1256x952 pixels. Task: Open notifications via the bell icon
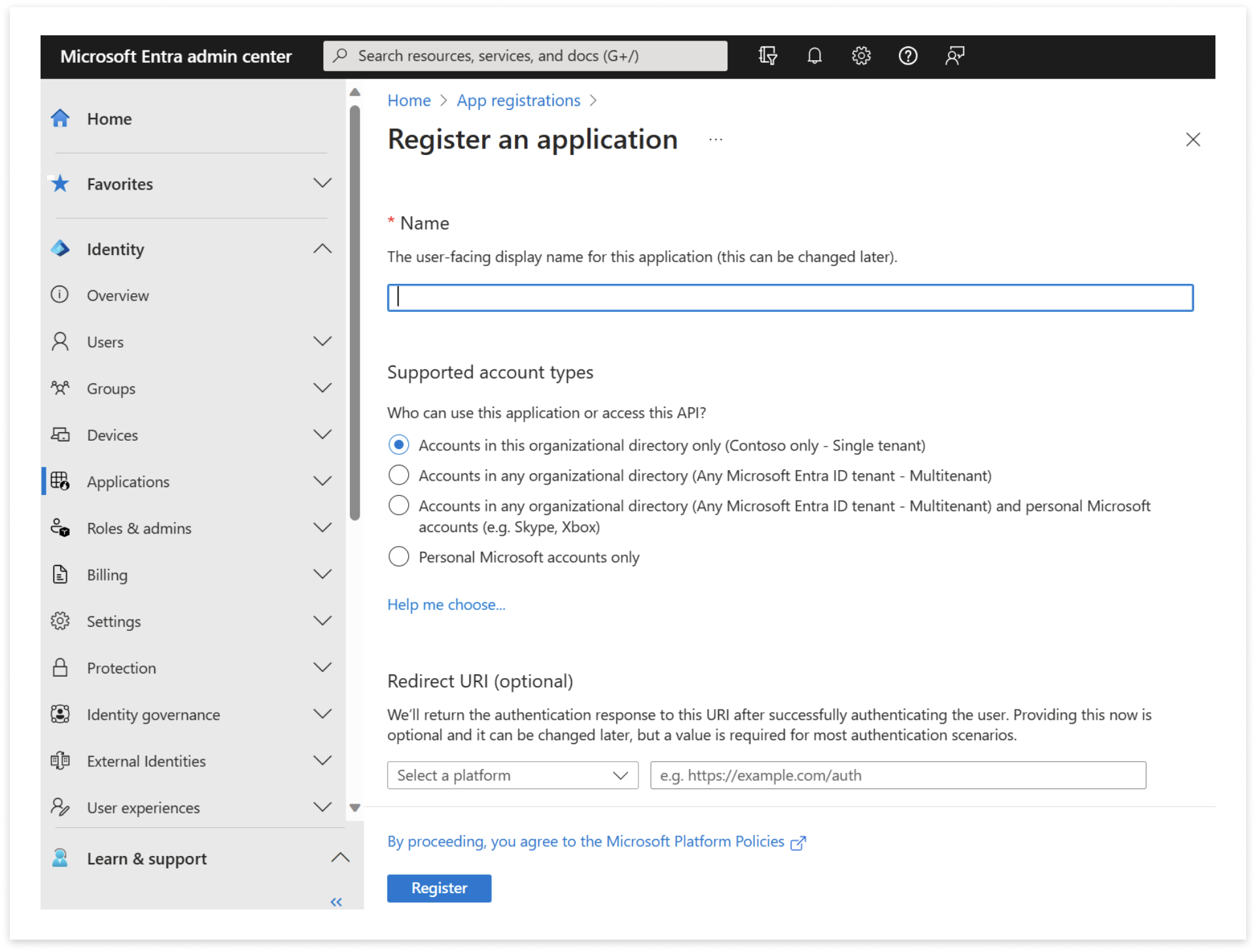click(814, 56)
